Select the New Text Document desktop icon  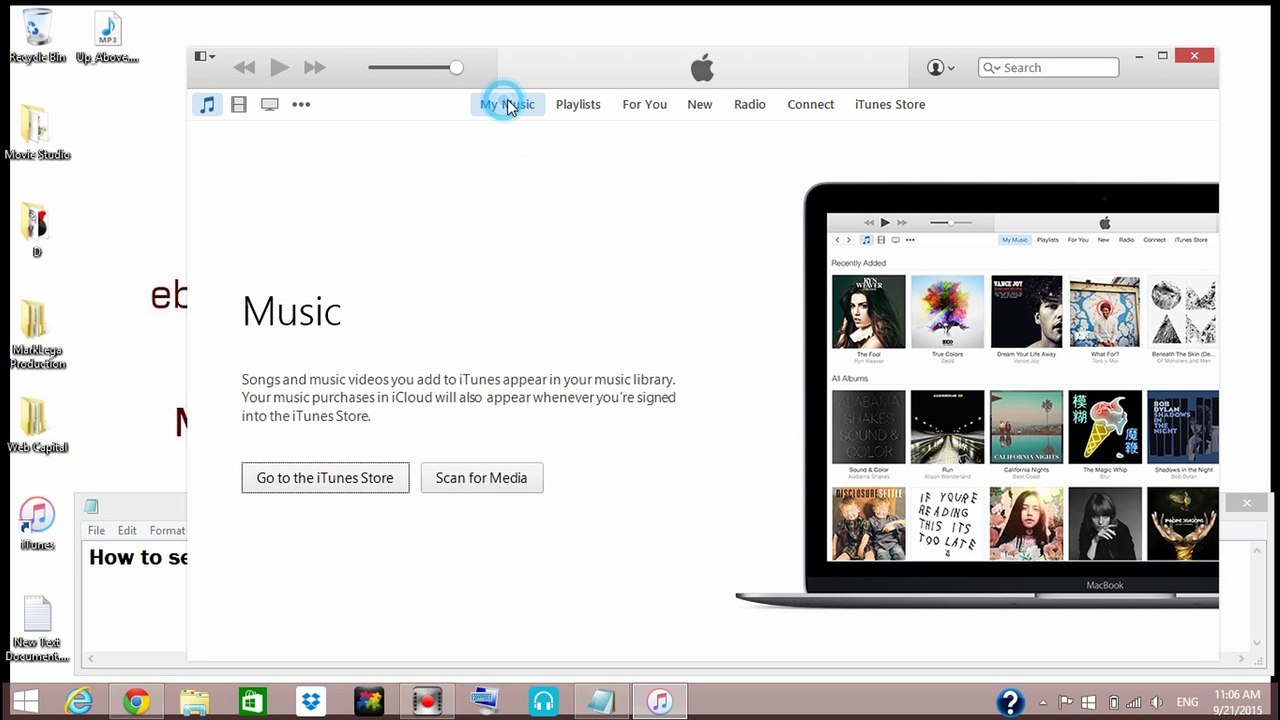pyautogui.click(x=37, y=629)
